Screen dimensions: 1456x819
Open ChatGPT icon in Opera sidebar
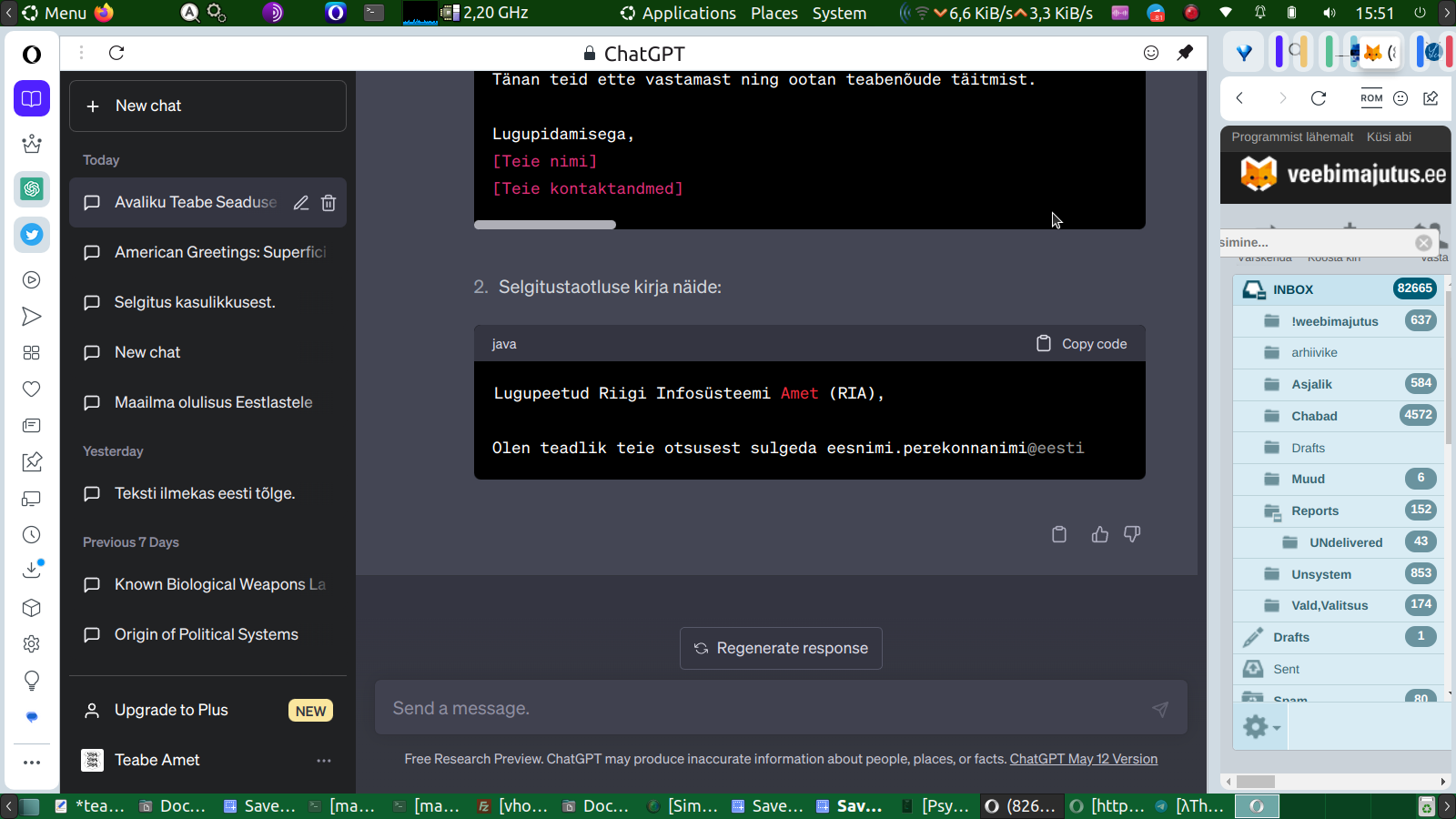pyautogui.click(x=32, y=189)
